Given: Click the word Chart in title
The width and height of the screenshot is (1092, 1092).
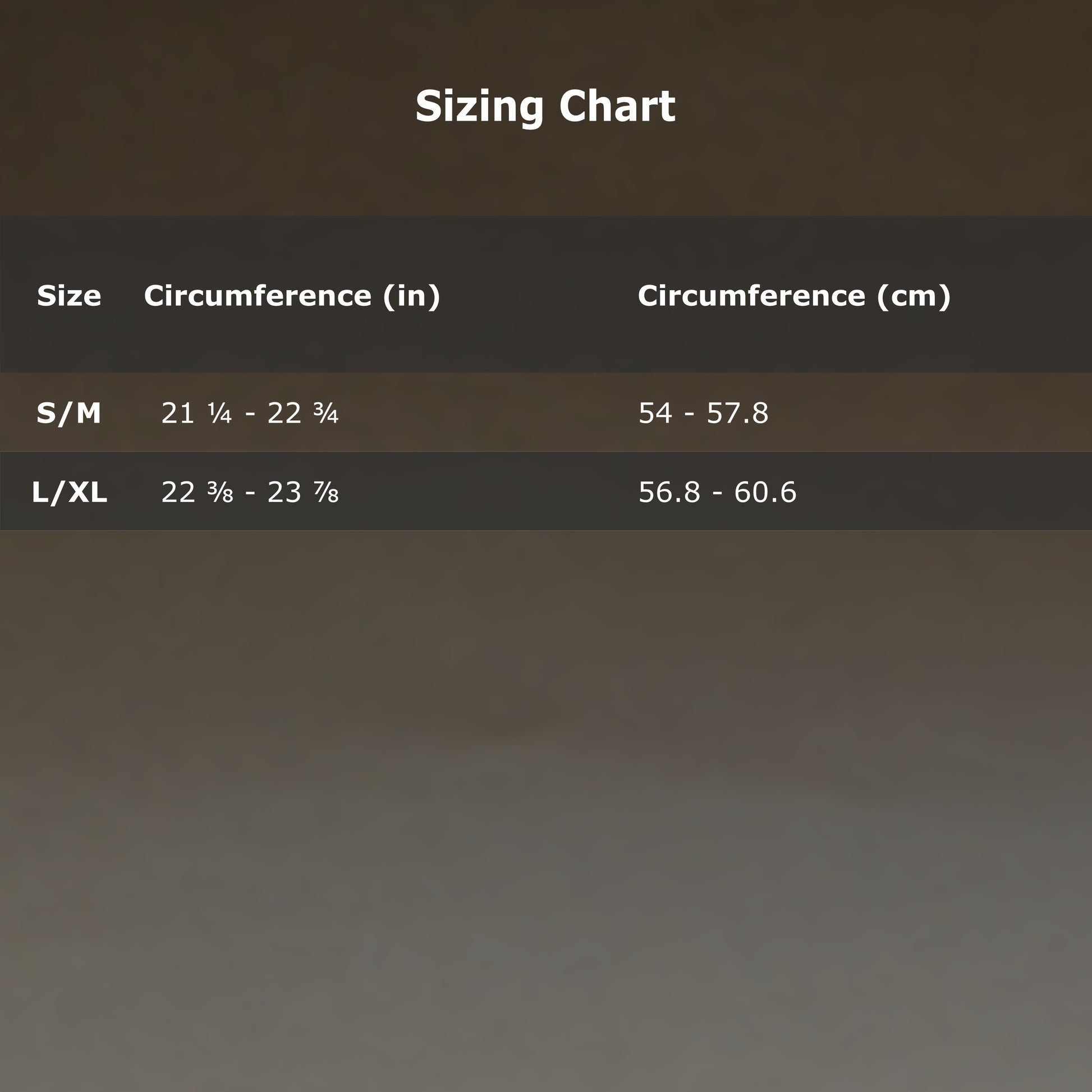Looking at the screenshot, I should 617,106.
